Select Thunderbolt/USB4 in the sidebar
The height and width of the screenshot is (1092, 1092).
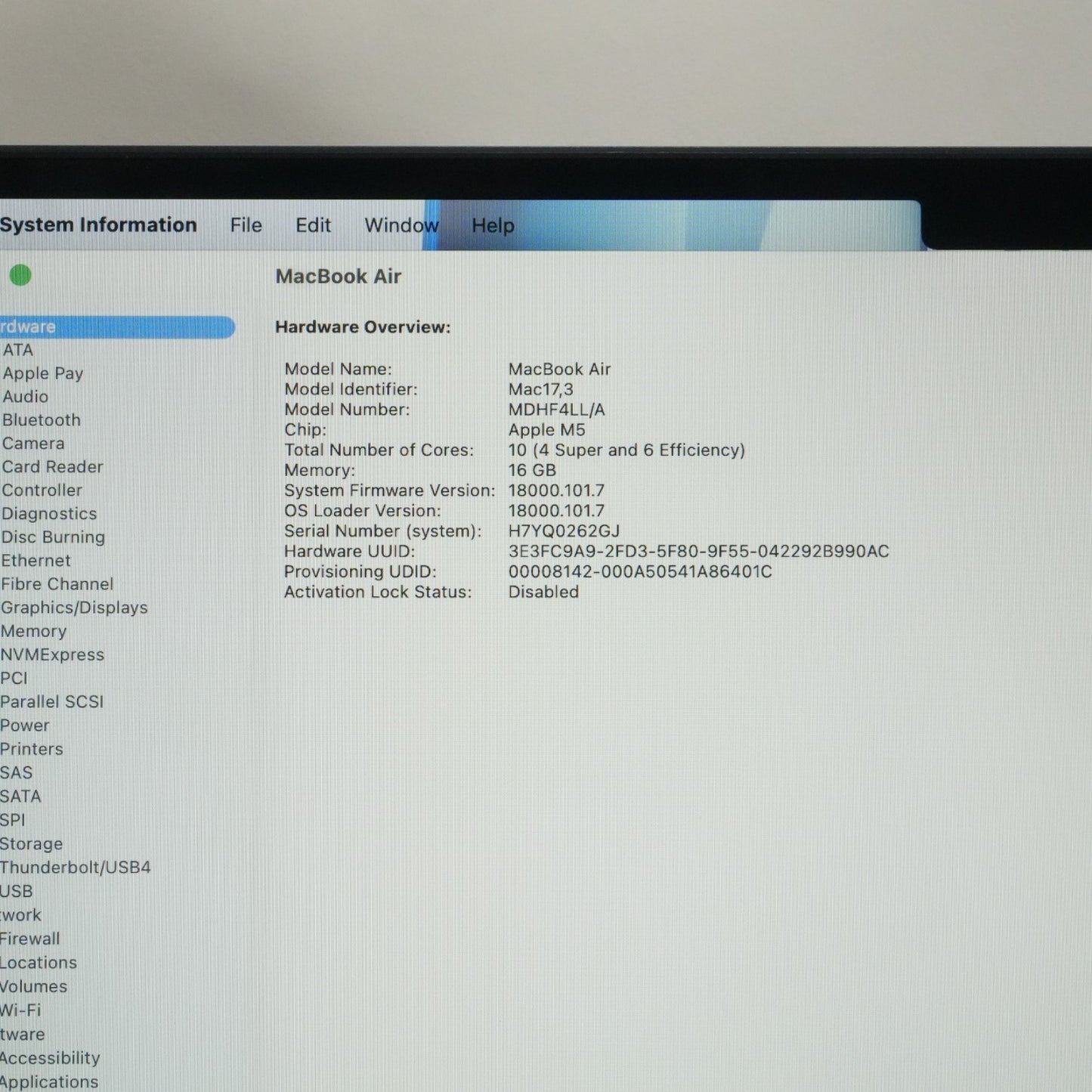point(76,867)
